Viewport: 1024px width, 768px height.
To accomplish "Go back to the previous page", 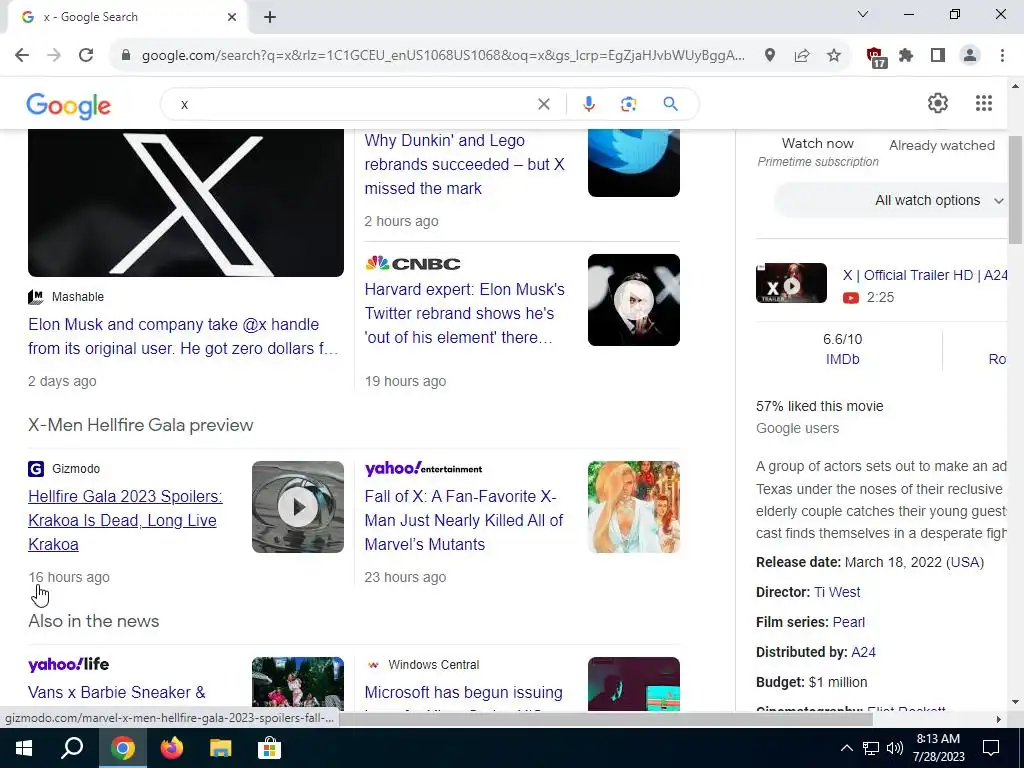I will click(22, 56).
